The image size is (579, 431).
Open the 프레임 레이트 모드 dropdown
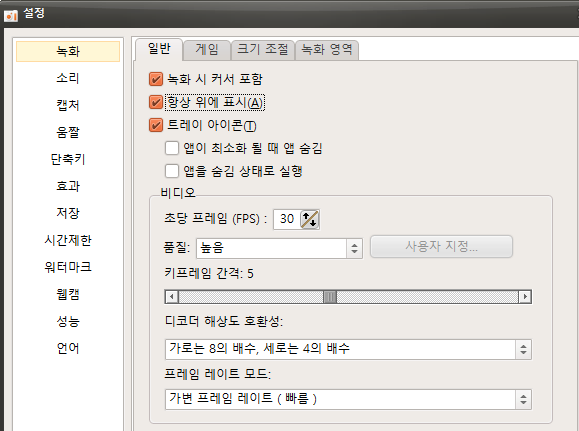[348, 399]
